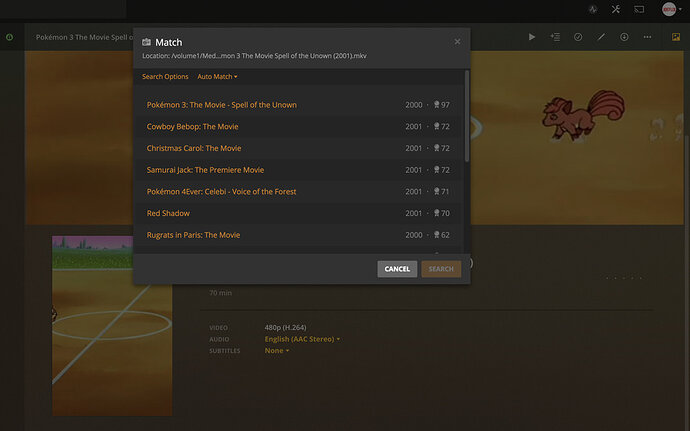Click the SEARCH button
The width and height of the screenshot is (690, 431).
pos(441,269)
